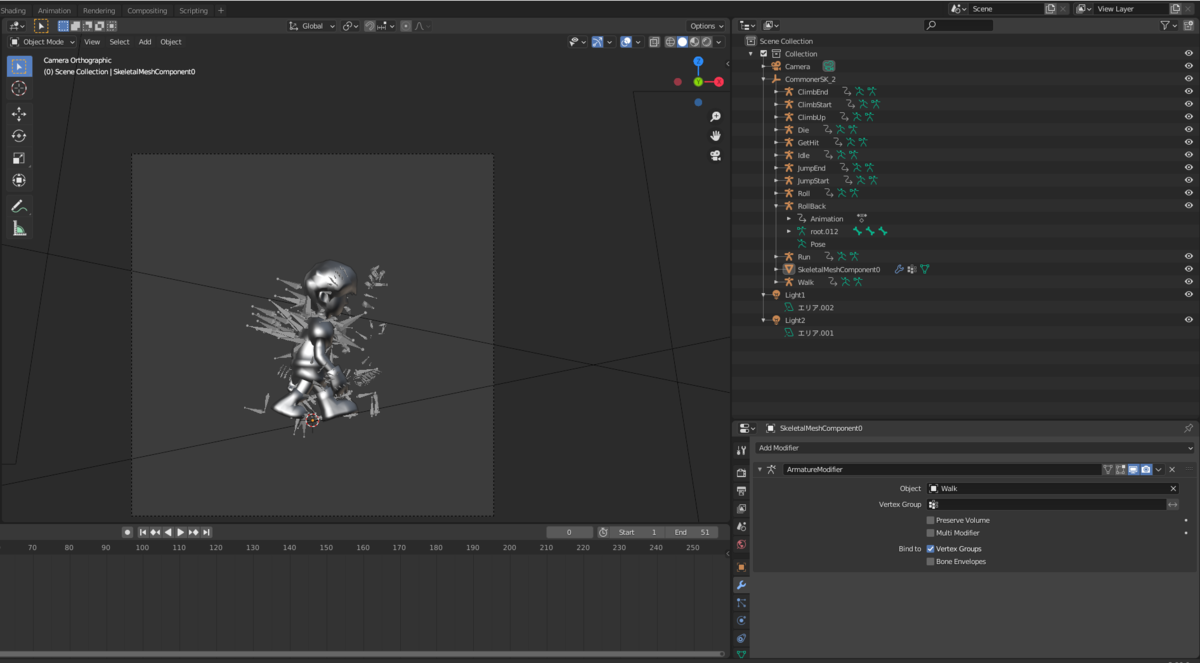Open the Options dropdown in viewport
The height and width of the screenshot is (663, 1200).
point(706,26)
